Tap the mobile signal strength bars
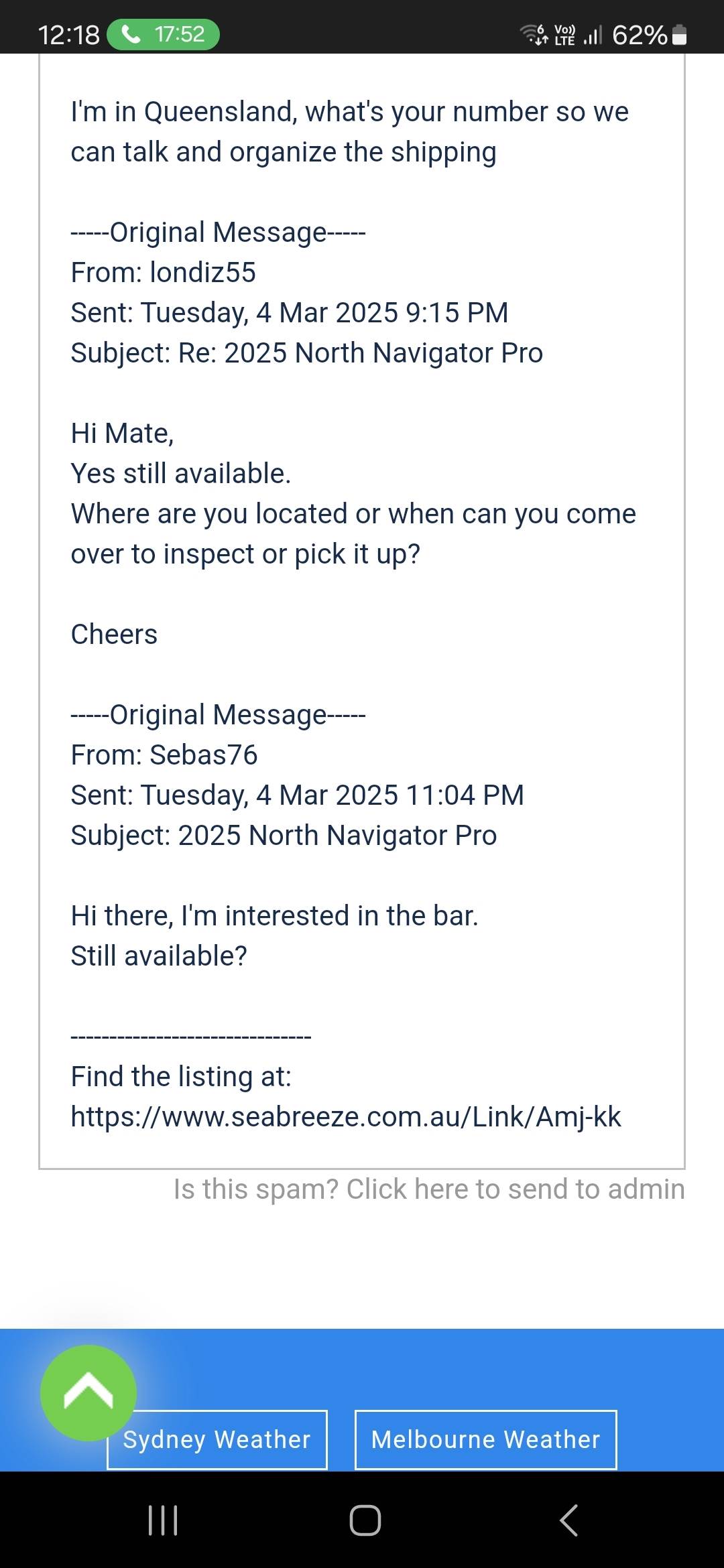The image size is (724, 1568). (x=593, y=34)
